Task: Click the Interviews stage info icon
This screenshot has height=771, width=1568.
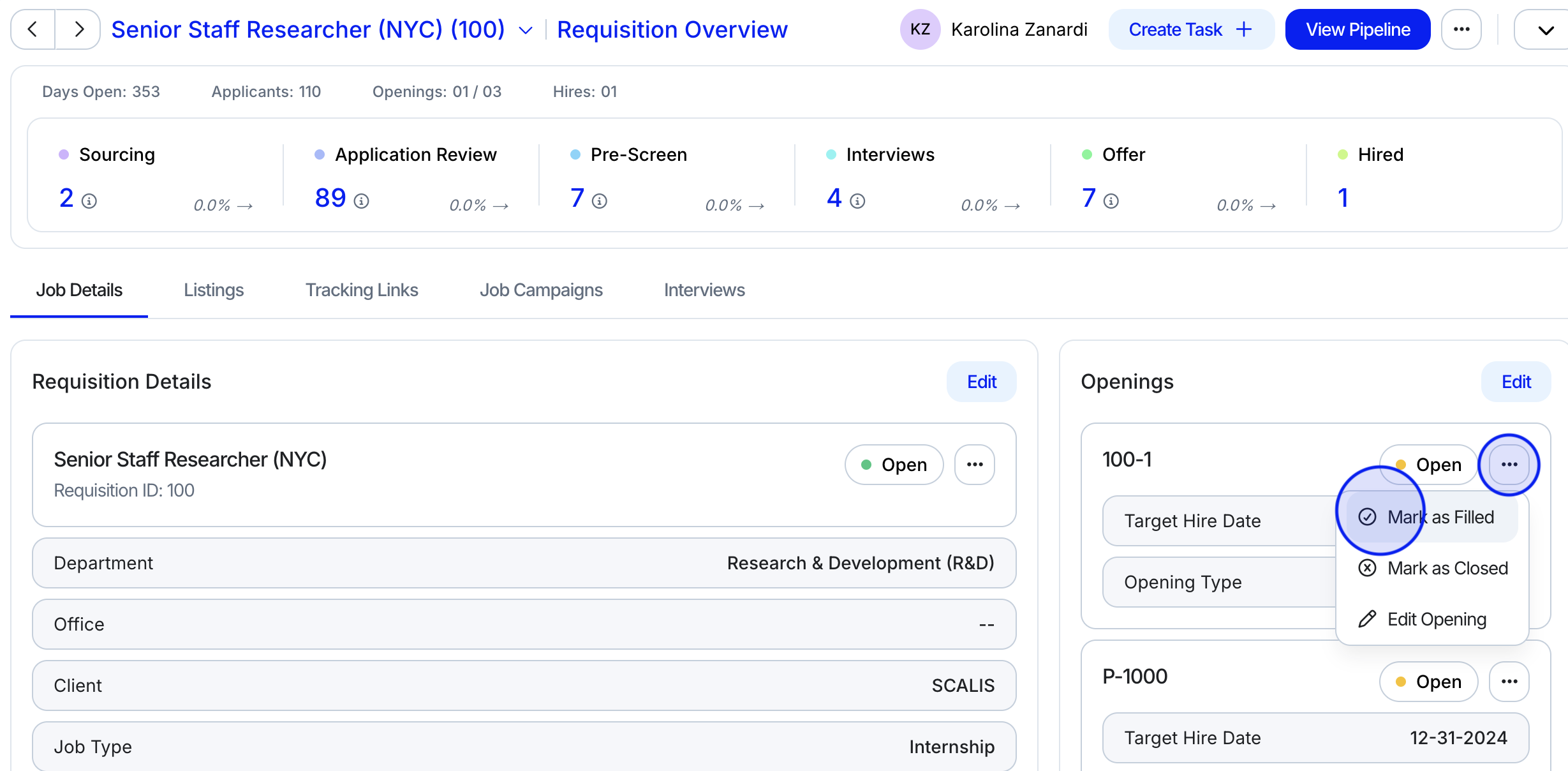Action: click(x=857, y=202)
